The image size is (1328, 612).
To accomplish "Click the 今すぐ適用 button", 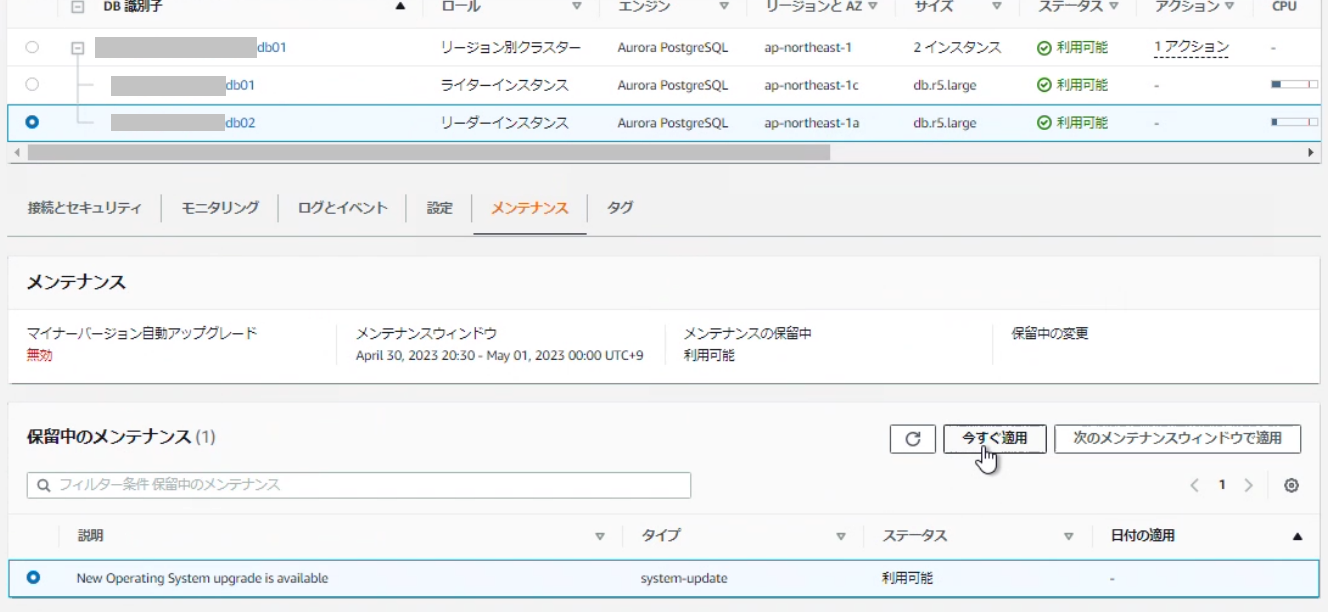I will (x=995, y=438).
